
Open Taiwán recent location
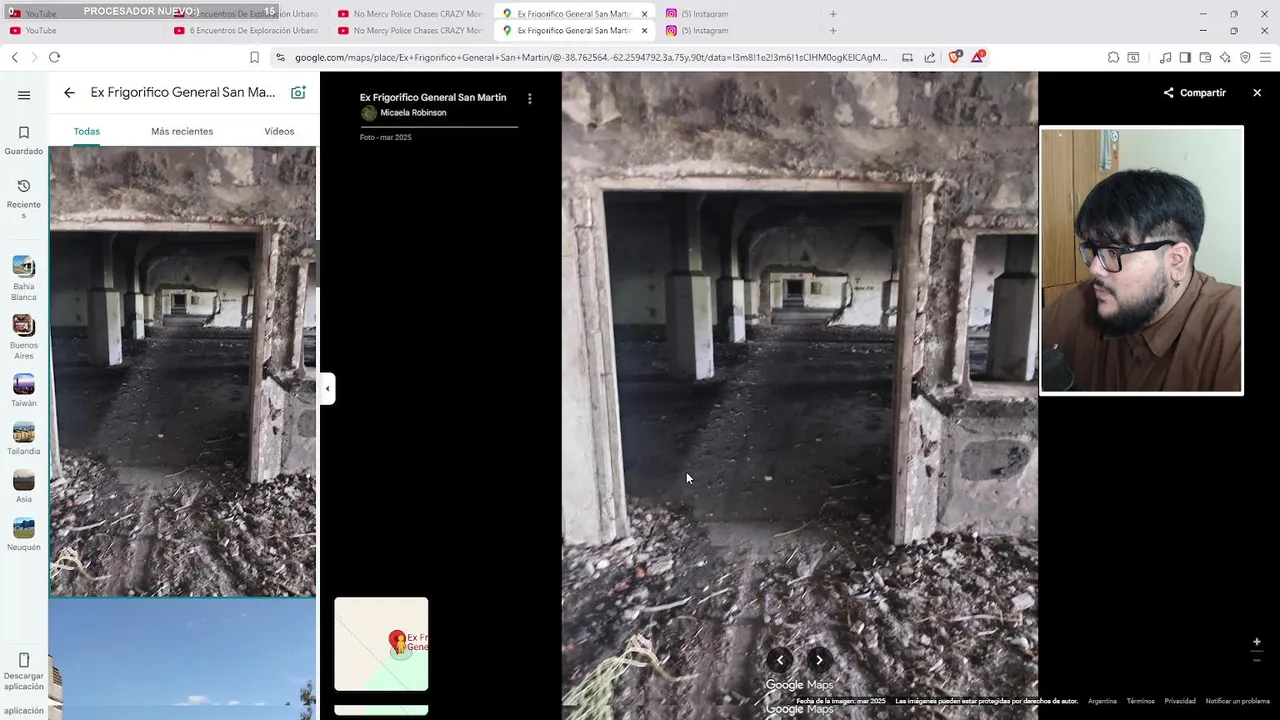[24, 391]
